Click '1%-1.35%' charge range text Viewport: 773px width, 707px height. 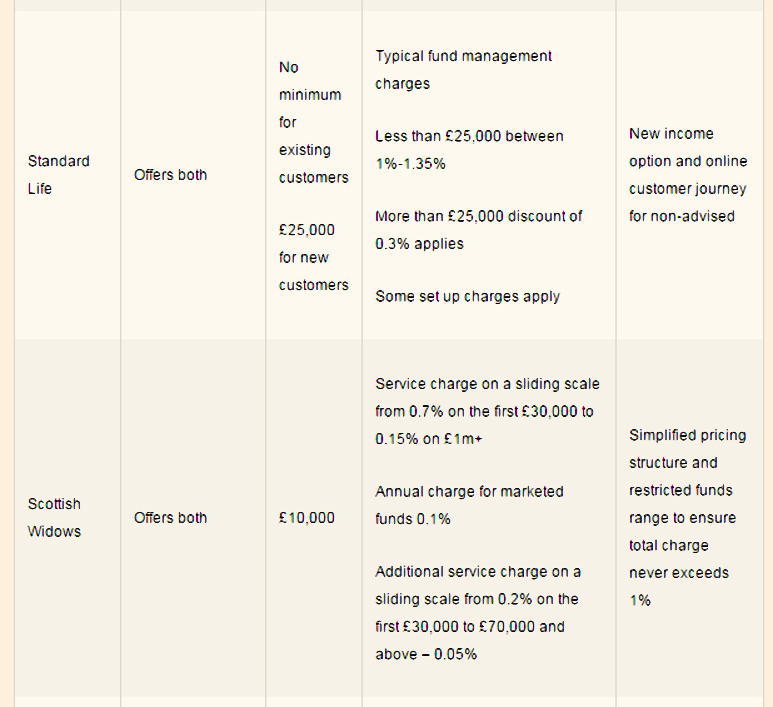coord(410,164)
